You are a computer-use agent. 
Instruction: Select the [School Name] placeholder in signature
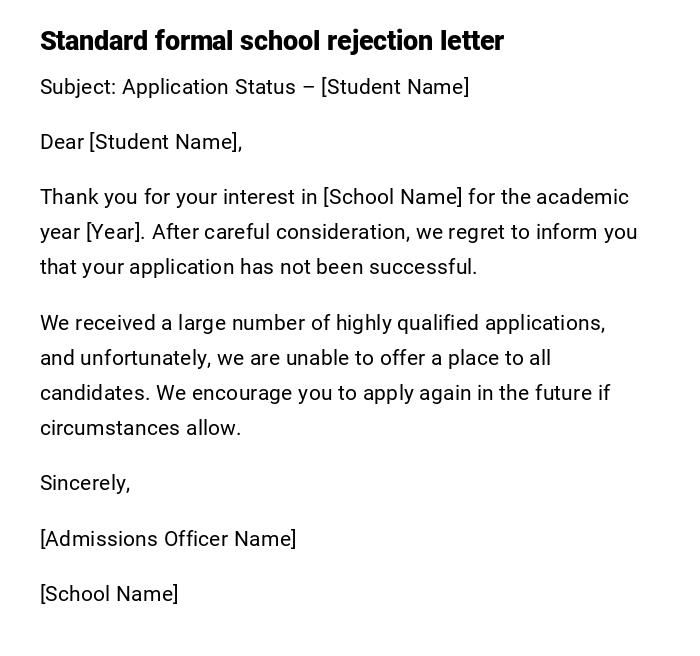109,594
